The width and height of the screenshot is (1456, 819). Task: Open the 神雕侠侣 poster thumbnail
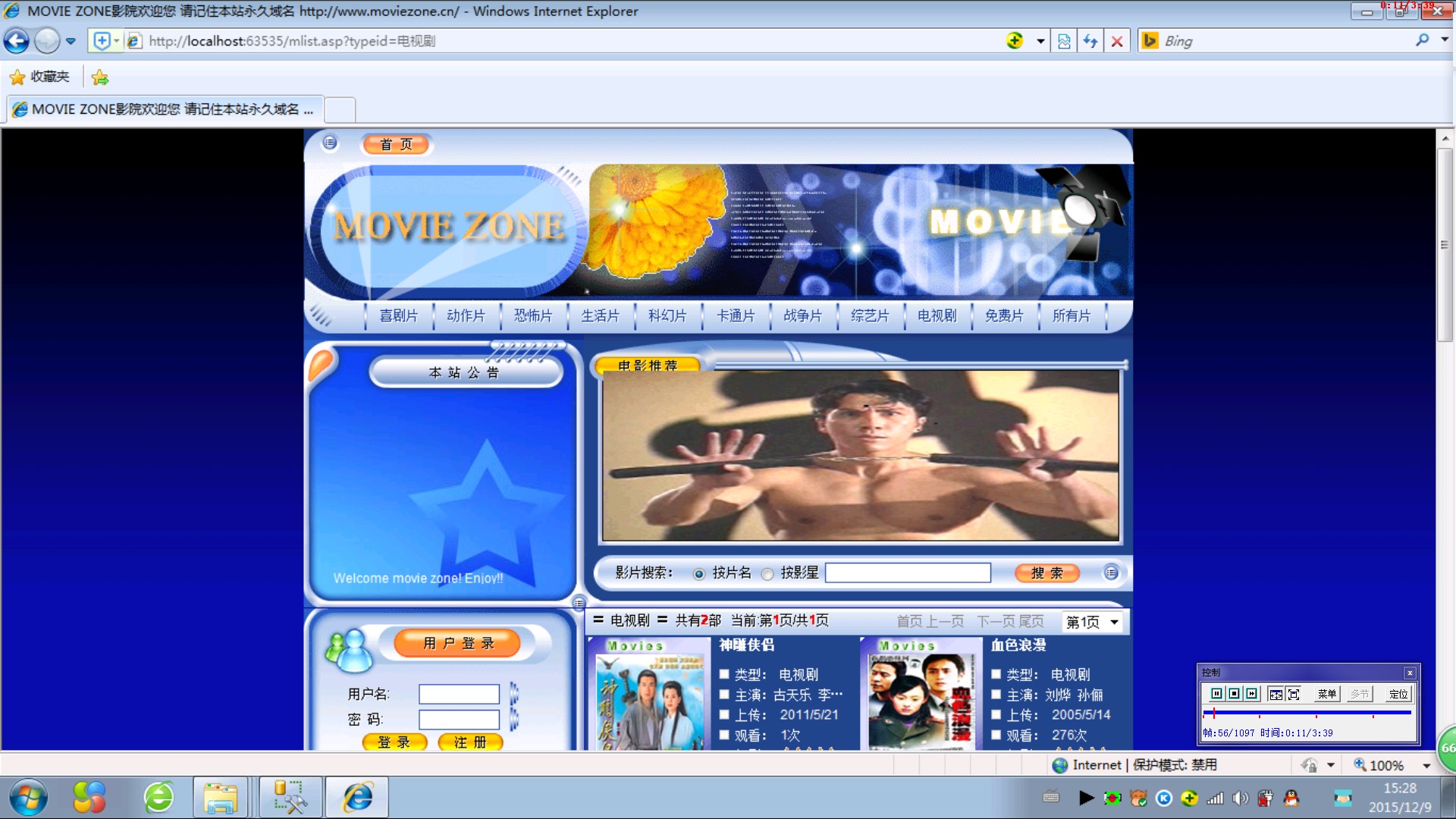pos(649,695)
